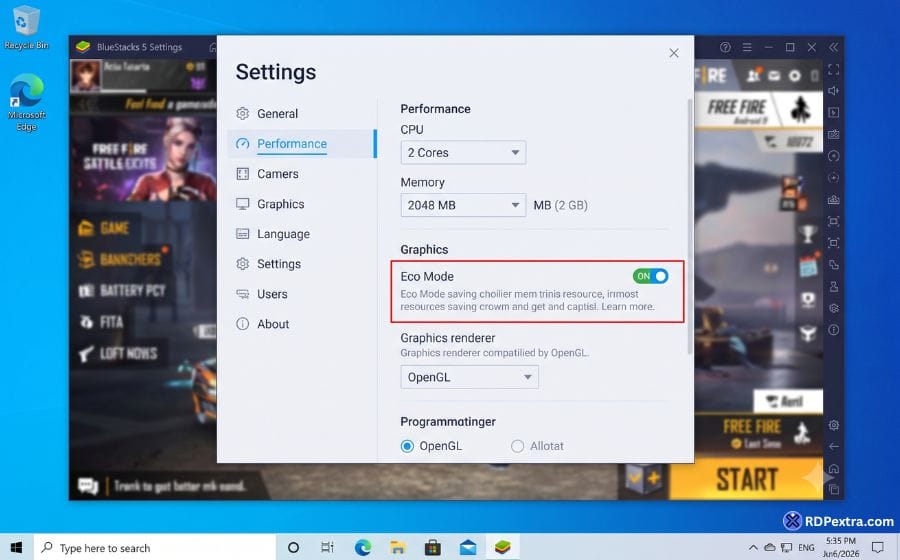The height and width of the screenshot is (560, 900).
Task: Click the About info icon
Action: tap(243, 324)
